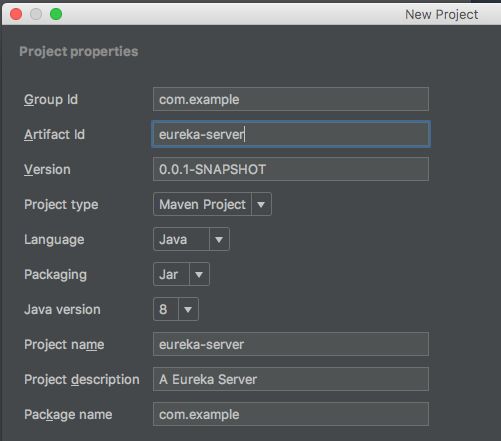Minimize the New Project dialog
The height and width of the screenshot is (441, 501).
36,14
